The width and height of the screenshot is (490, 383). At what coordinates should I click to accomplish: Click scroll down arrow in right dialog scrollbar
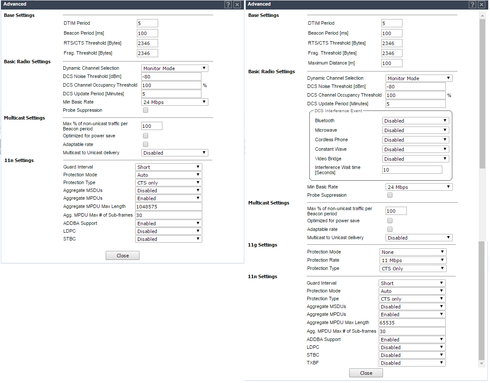pyautogui.click(x=482, y=363)
